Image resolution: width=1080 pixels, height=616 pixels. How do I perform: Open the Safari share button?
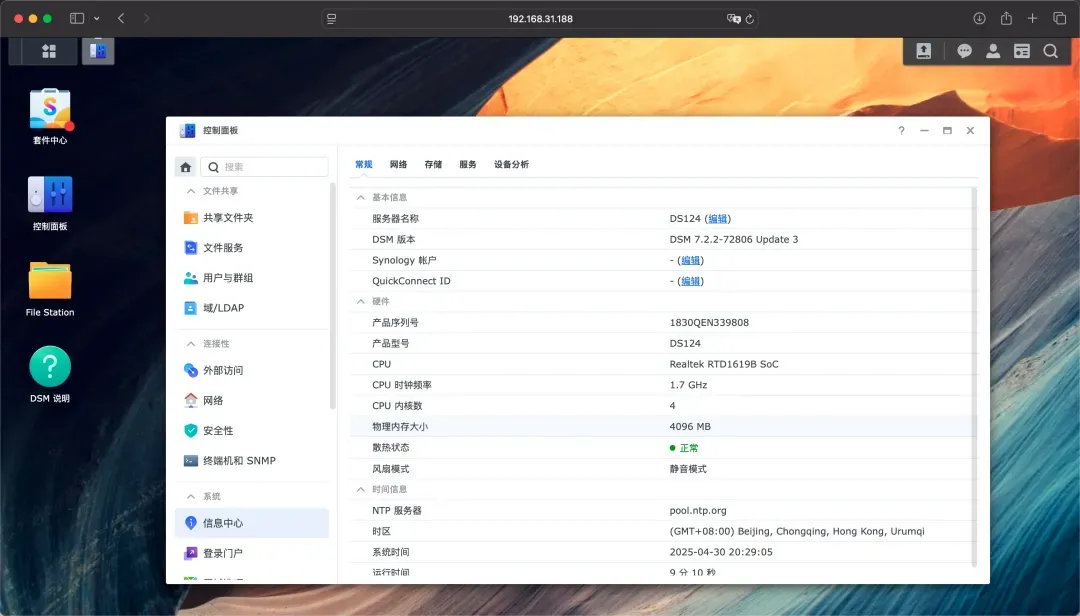click(x=1006, y=19)
